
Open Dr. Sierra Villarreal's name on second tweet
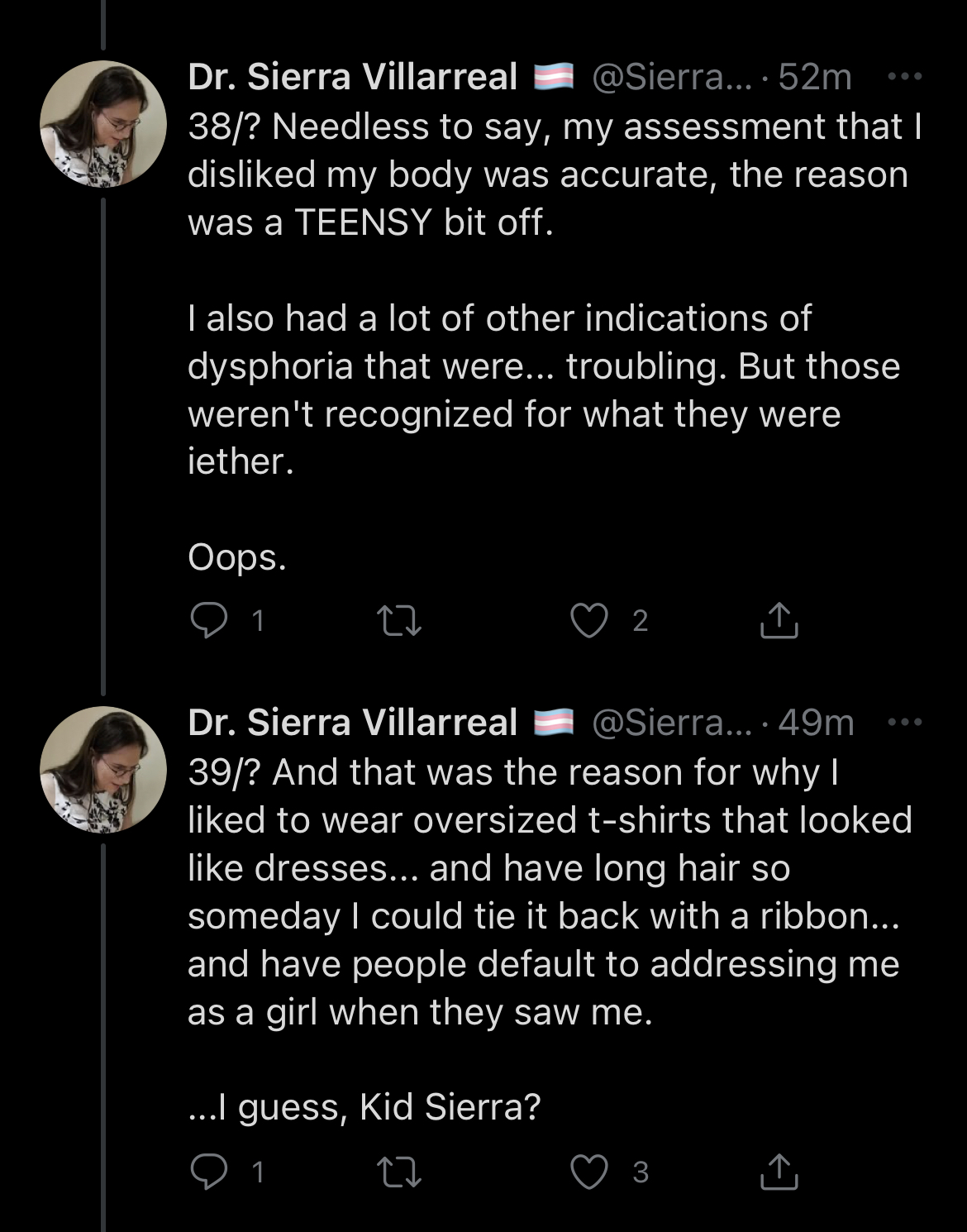point(352,723)
